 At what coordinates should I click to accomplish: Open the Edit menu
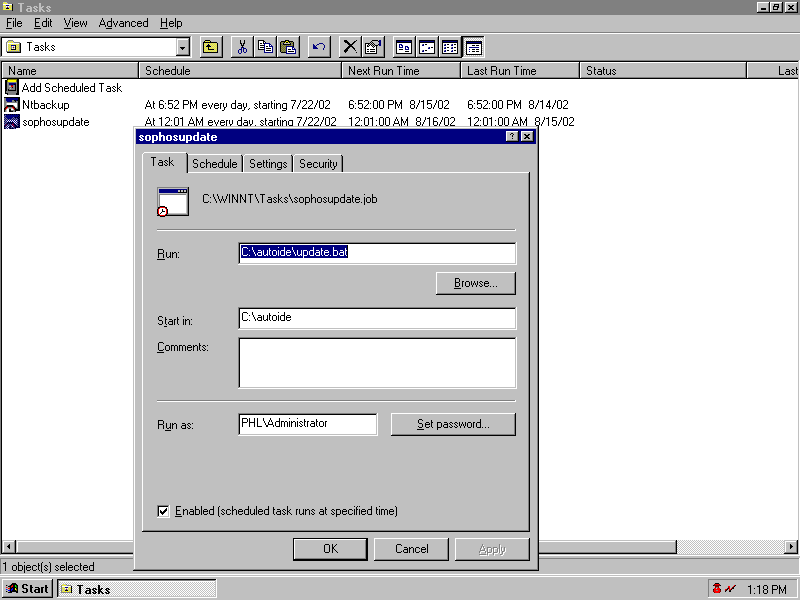pos(43,23)
